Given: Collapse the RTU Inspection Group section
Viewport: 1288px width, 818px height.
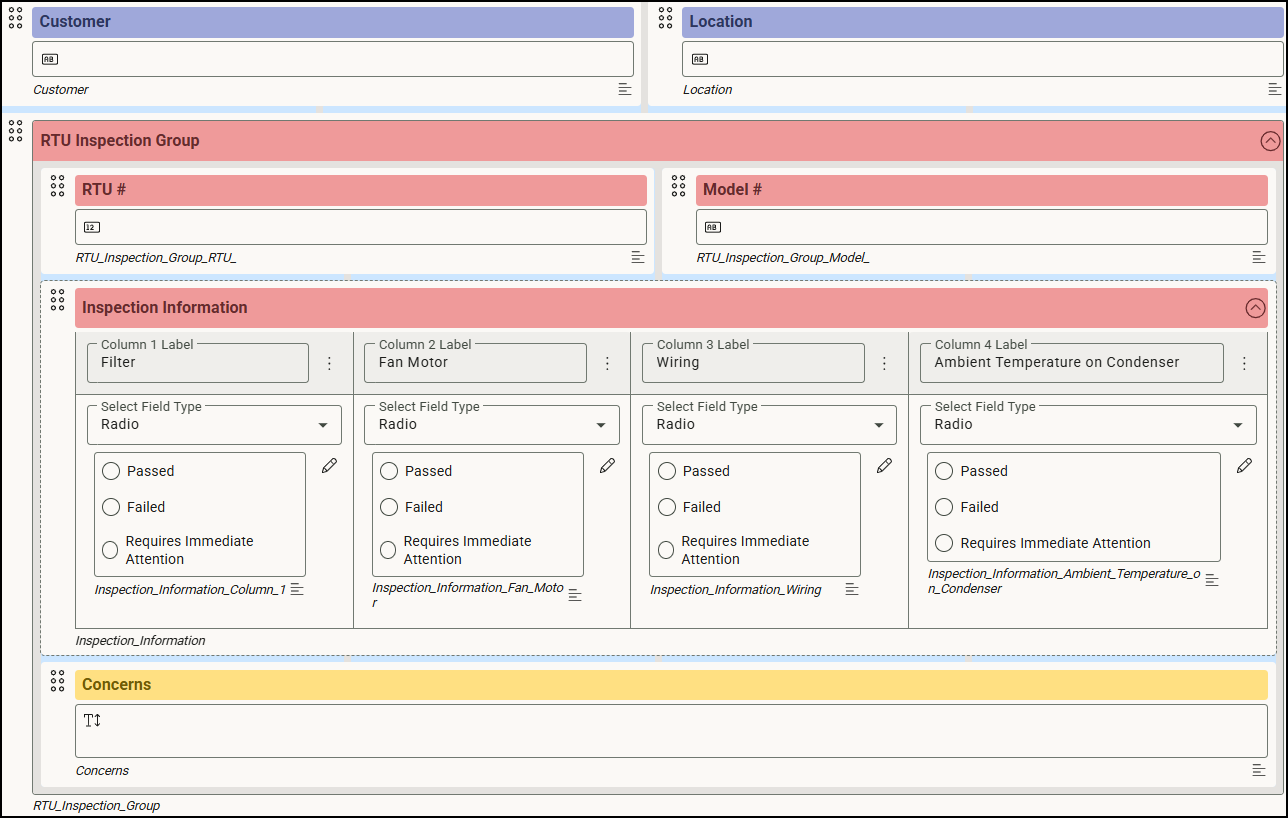Looking at the screenshot, I should tap(1270, 141).
